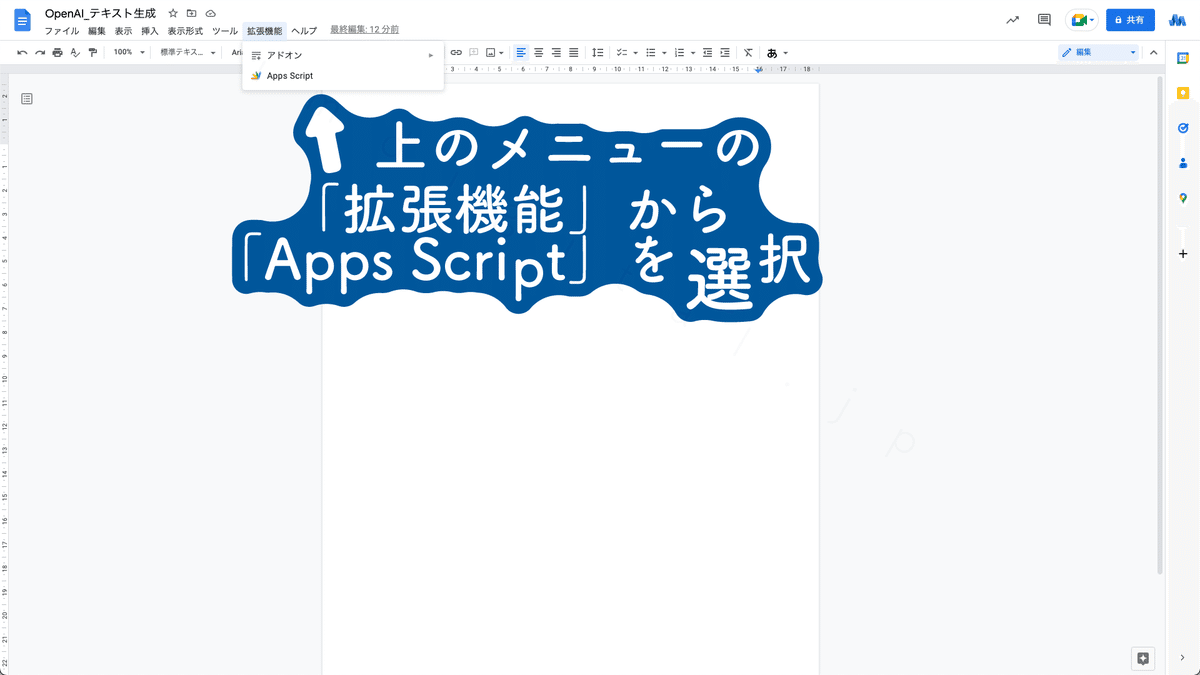Decrease the paragraph indent
This screenshot has height=675, width=1200.
click(x=707, y=52)
